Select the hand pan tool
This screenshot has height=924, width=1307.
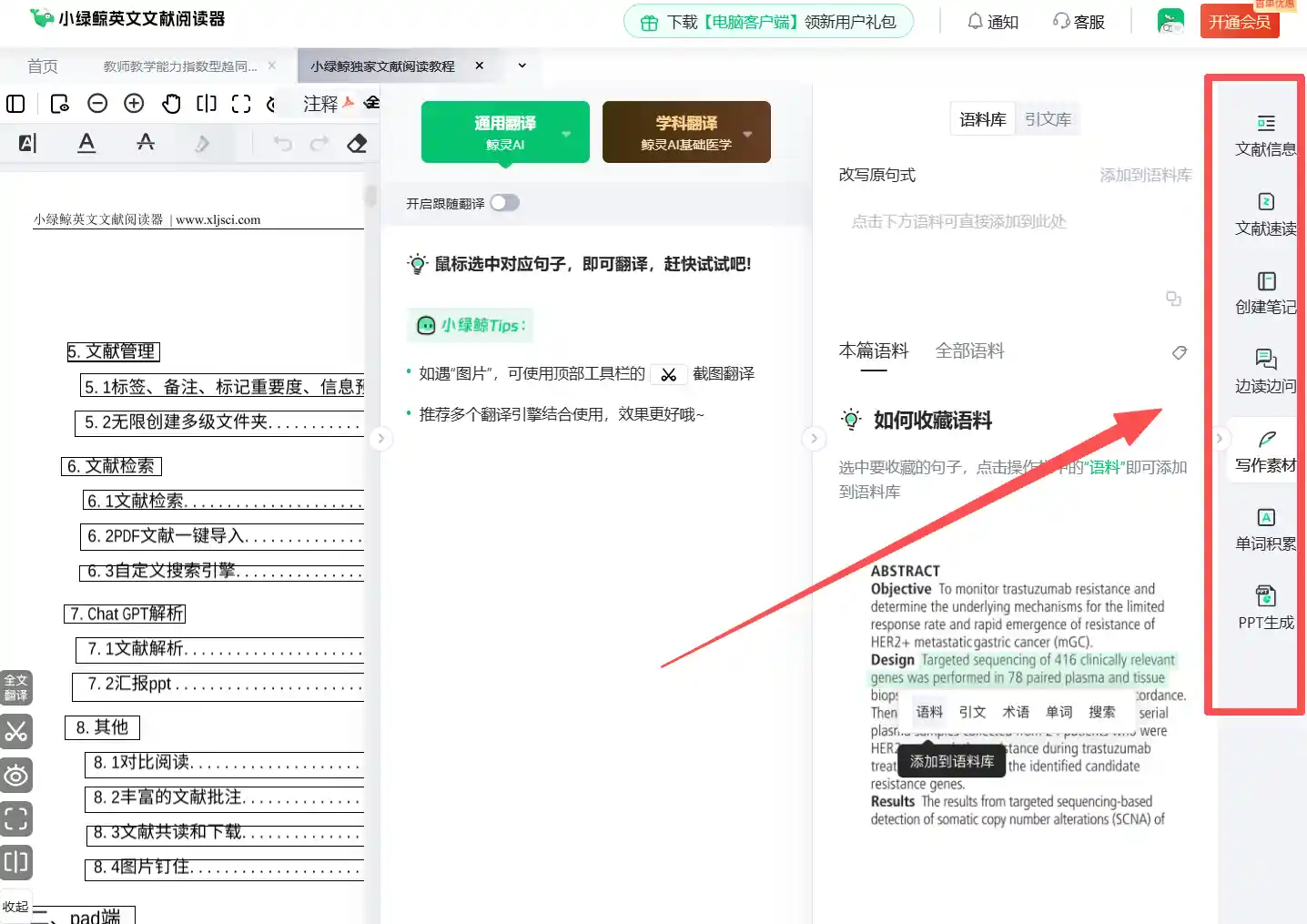point(171,104)
